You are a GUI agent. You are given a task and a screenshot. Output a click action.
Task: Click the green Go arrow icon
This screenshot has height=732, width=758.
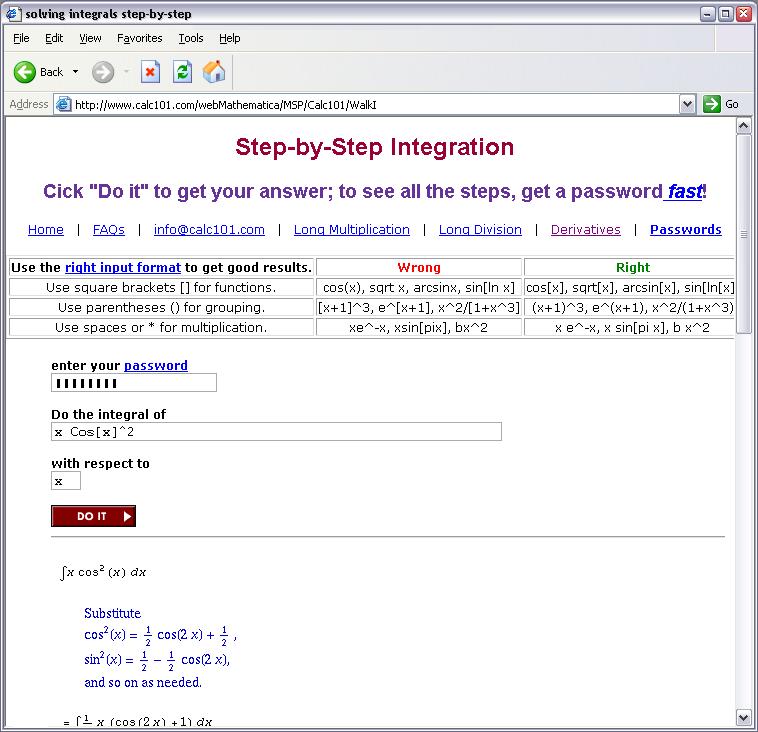712,104
